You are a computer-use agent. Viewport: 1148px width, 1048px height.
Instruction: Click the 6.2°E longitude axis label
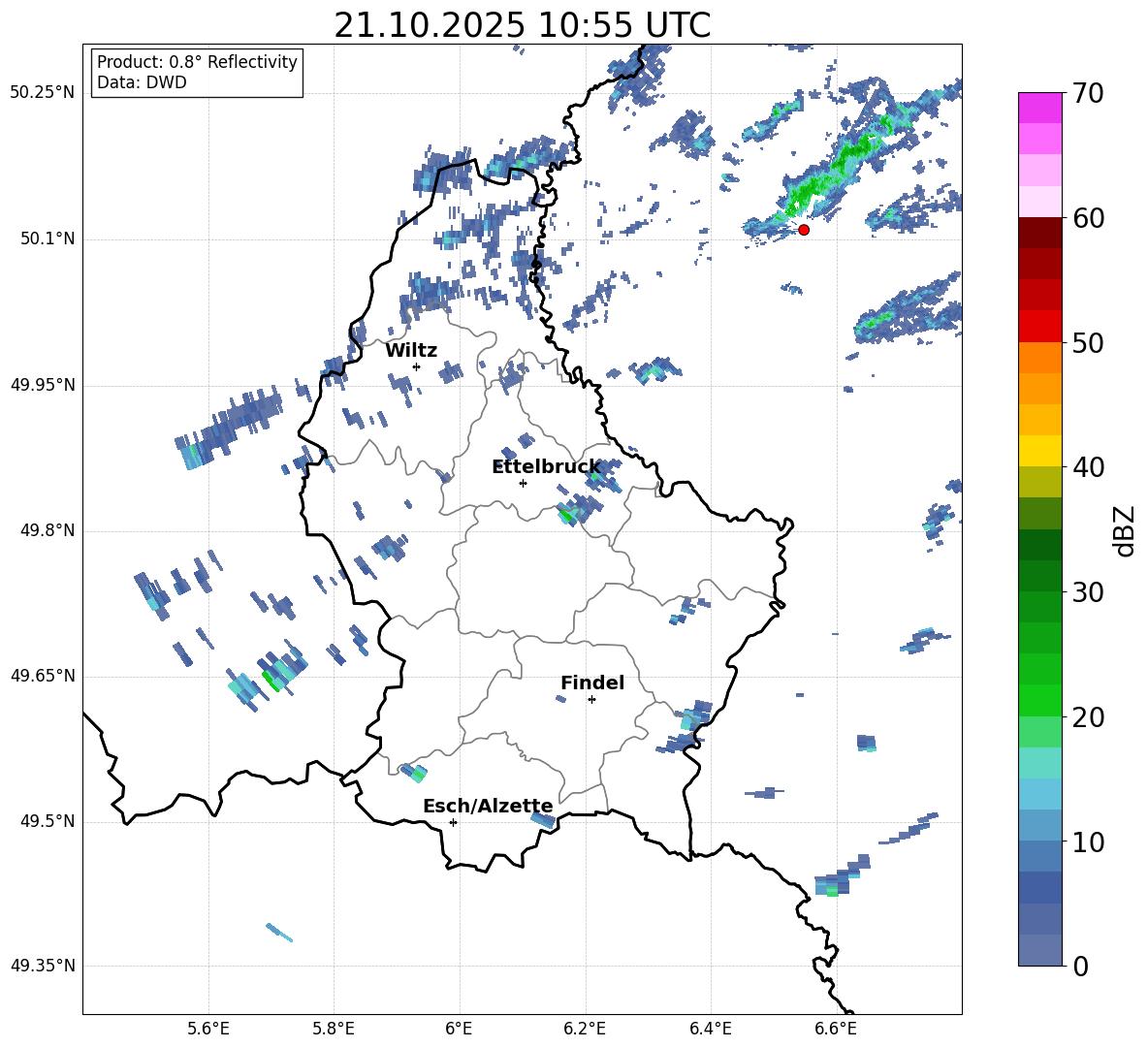pos(585,1029)
